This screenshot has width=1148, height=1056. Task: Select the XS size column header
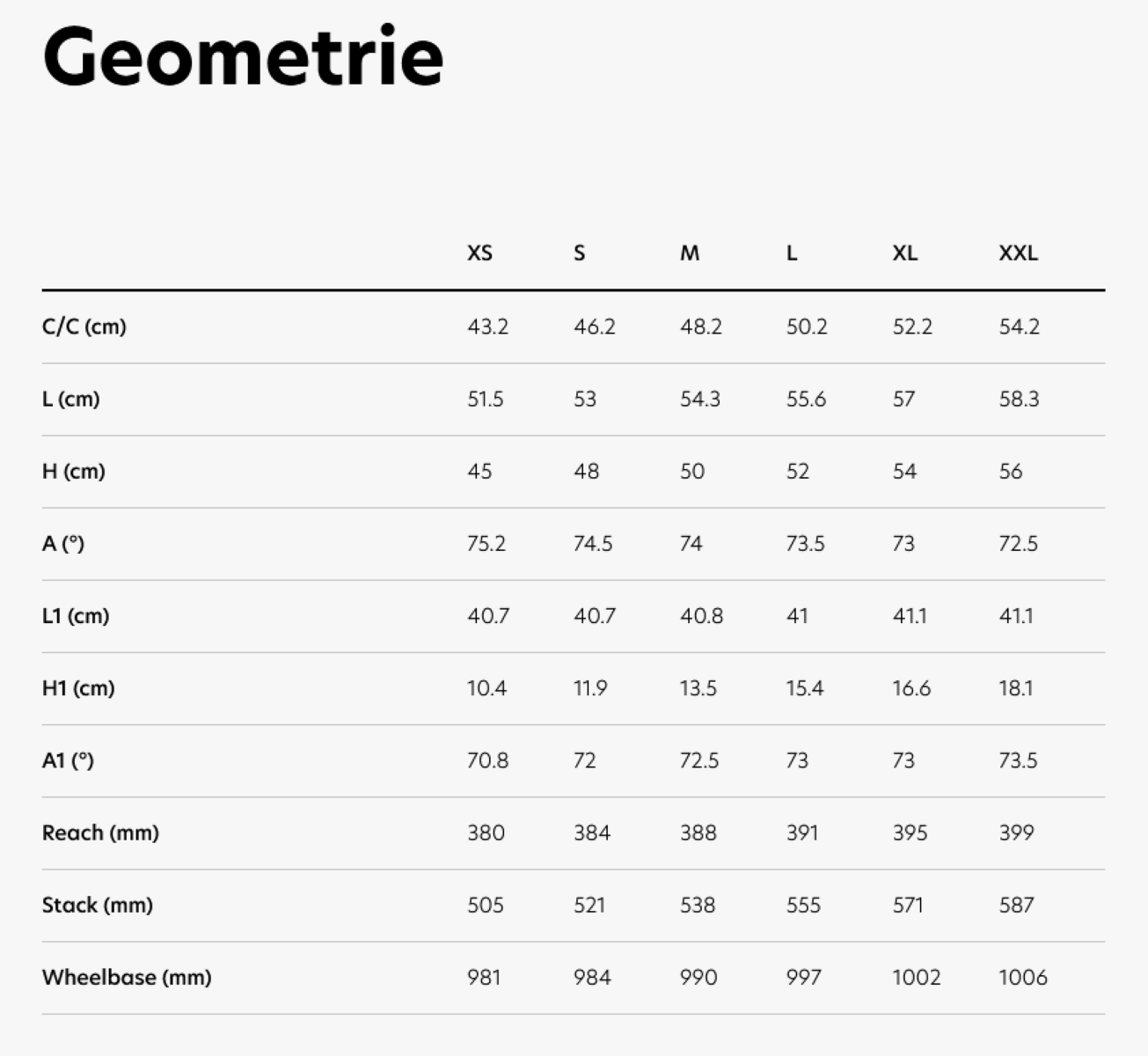click(479, 253)
